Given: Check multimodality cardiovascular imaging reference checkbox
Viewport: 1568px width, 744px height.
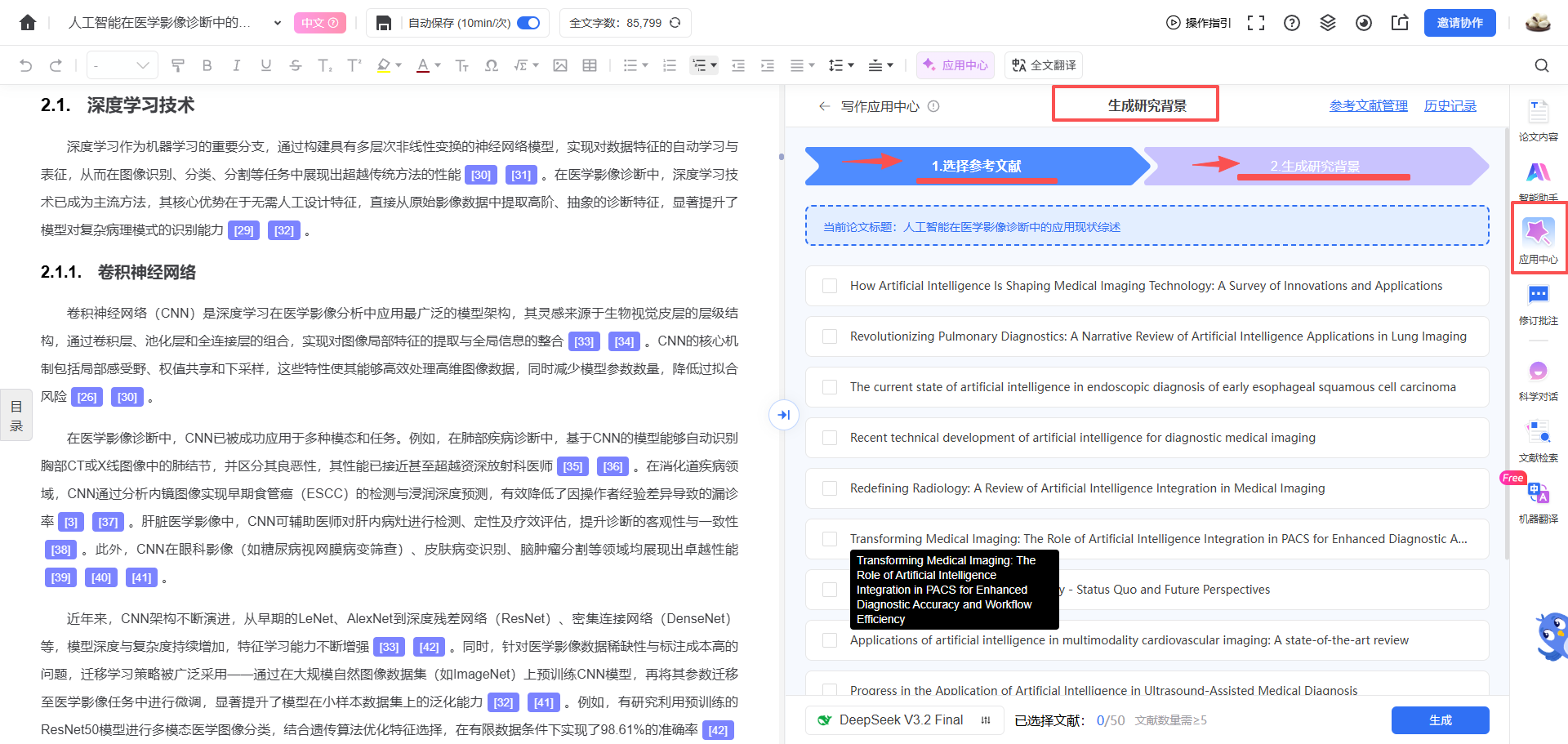Looking at the screenshot, I should (x=830, y=640).
